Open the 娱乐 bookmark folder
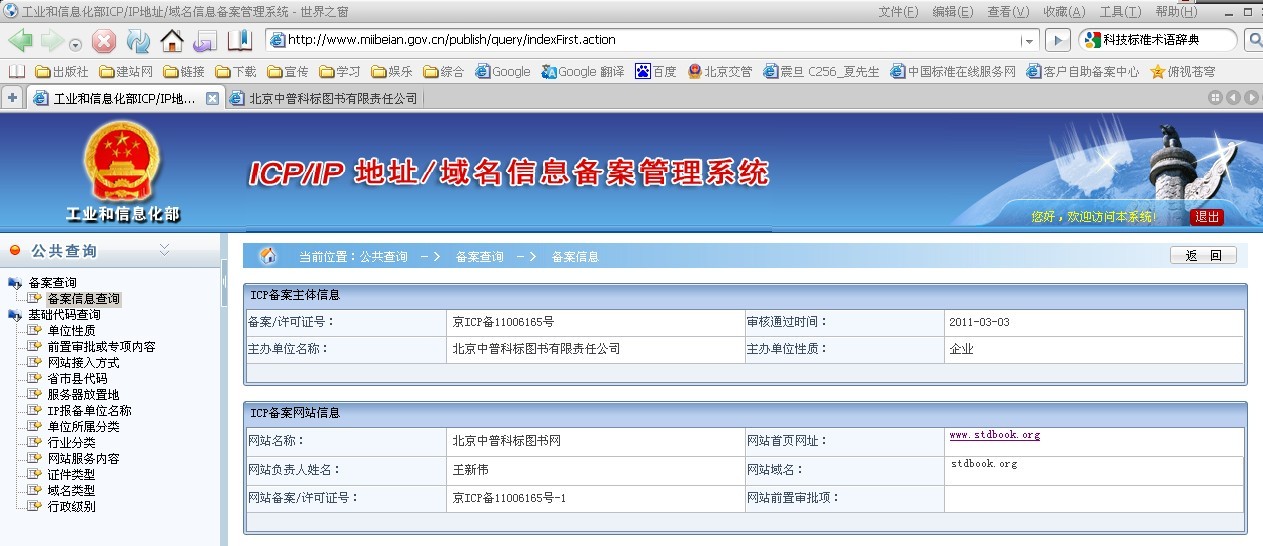Screen dimensions: 1263x546 (x=392, y=72)
